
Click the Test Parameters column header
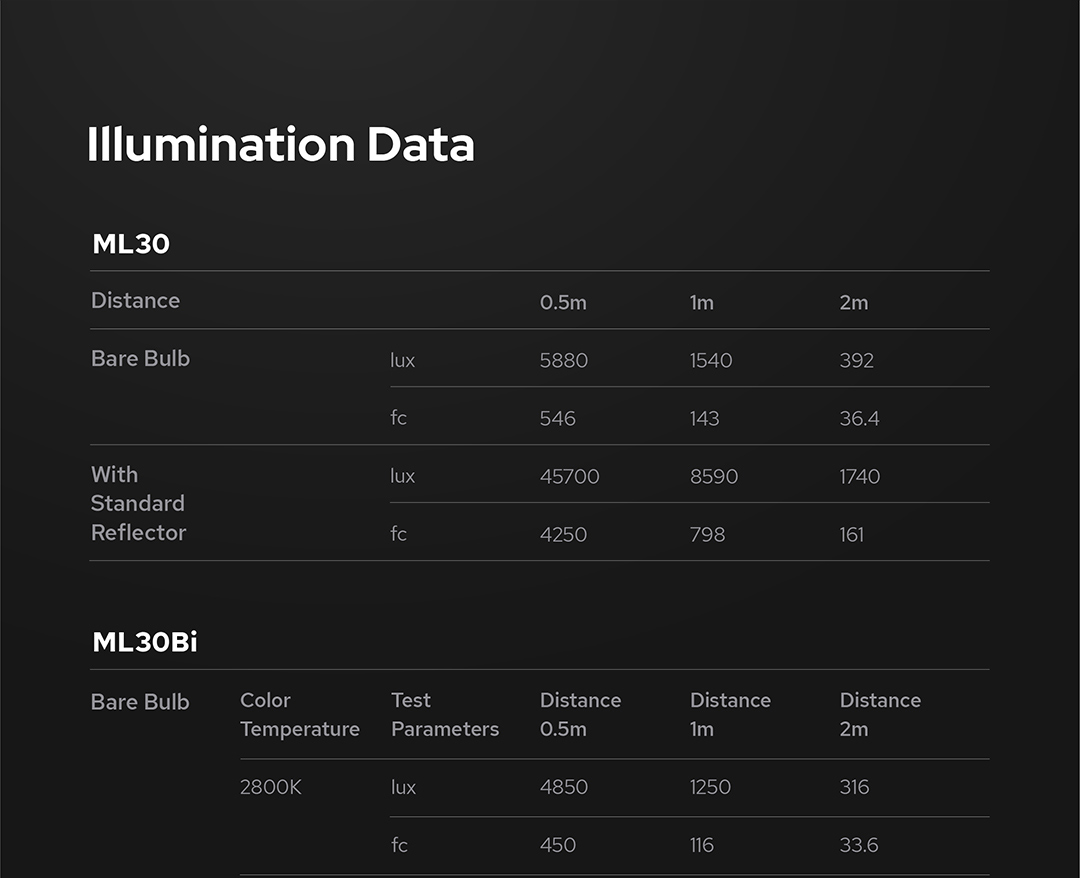tap(444, 715)
